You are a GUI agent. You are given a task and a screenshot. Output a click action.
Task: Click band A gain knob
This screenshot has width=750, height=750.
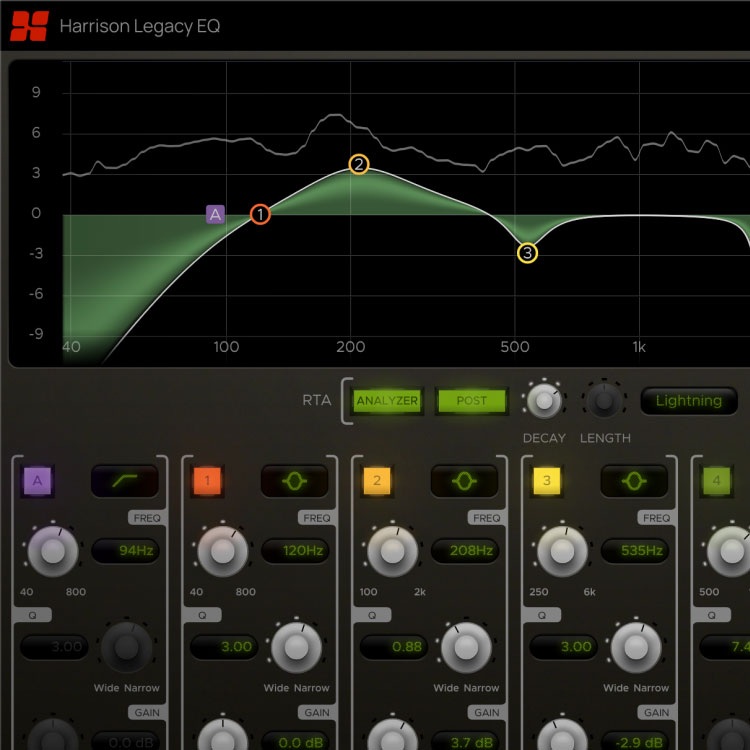click(x=53, y=735)
